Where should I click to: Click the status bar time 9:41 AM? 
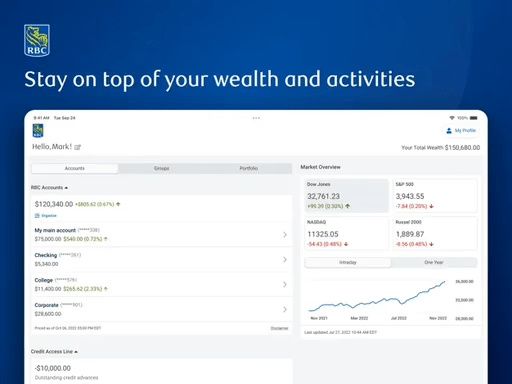[x=41, y=118]
